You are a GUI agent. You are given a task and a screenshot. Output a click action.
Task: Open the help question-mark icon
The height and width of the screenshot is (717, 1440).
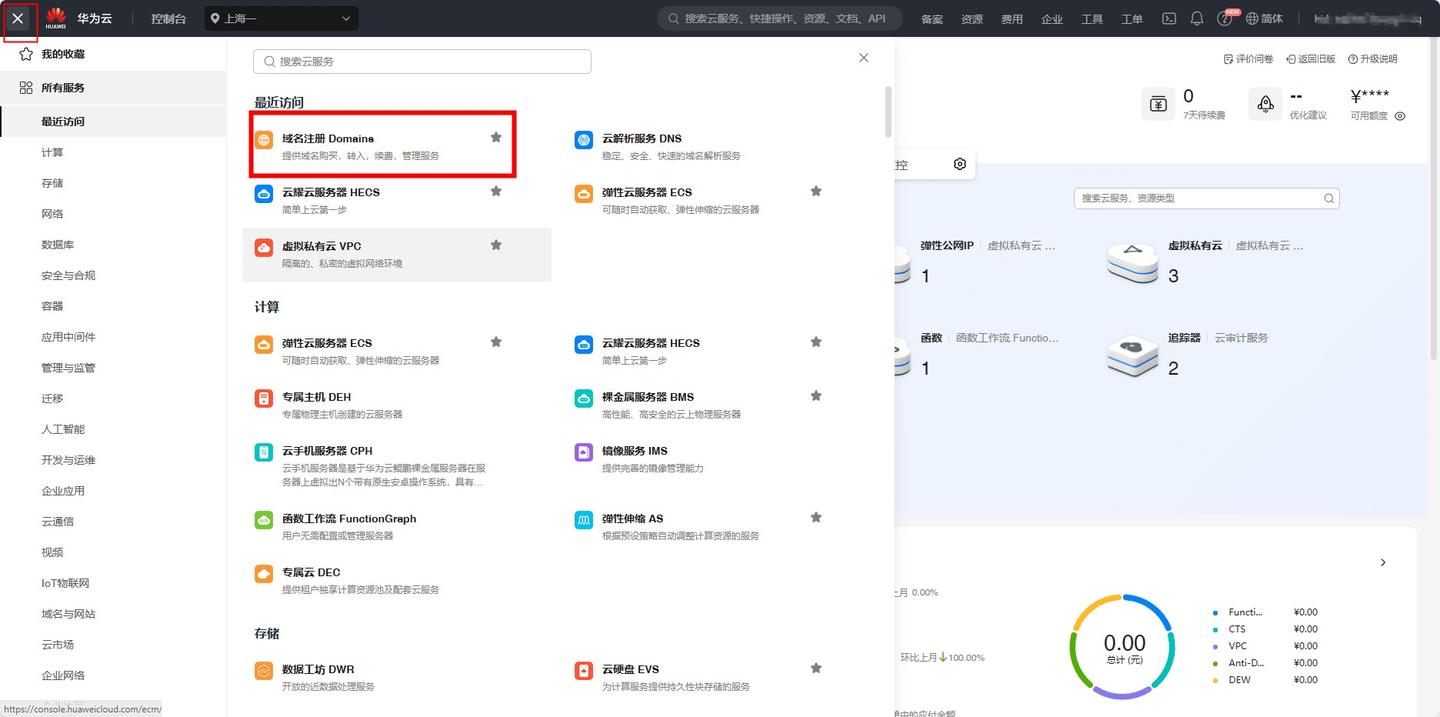point(1224,19)
